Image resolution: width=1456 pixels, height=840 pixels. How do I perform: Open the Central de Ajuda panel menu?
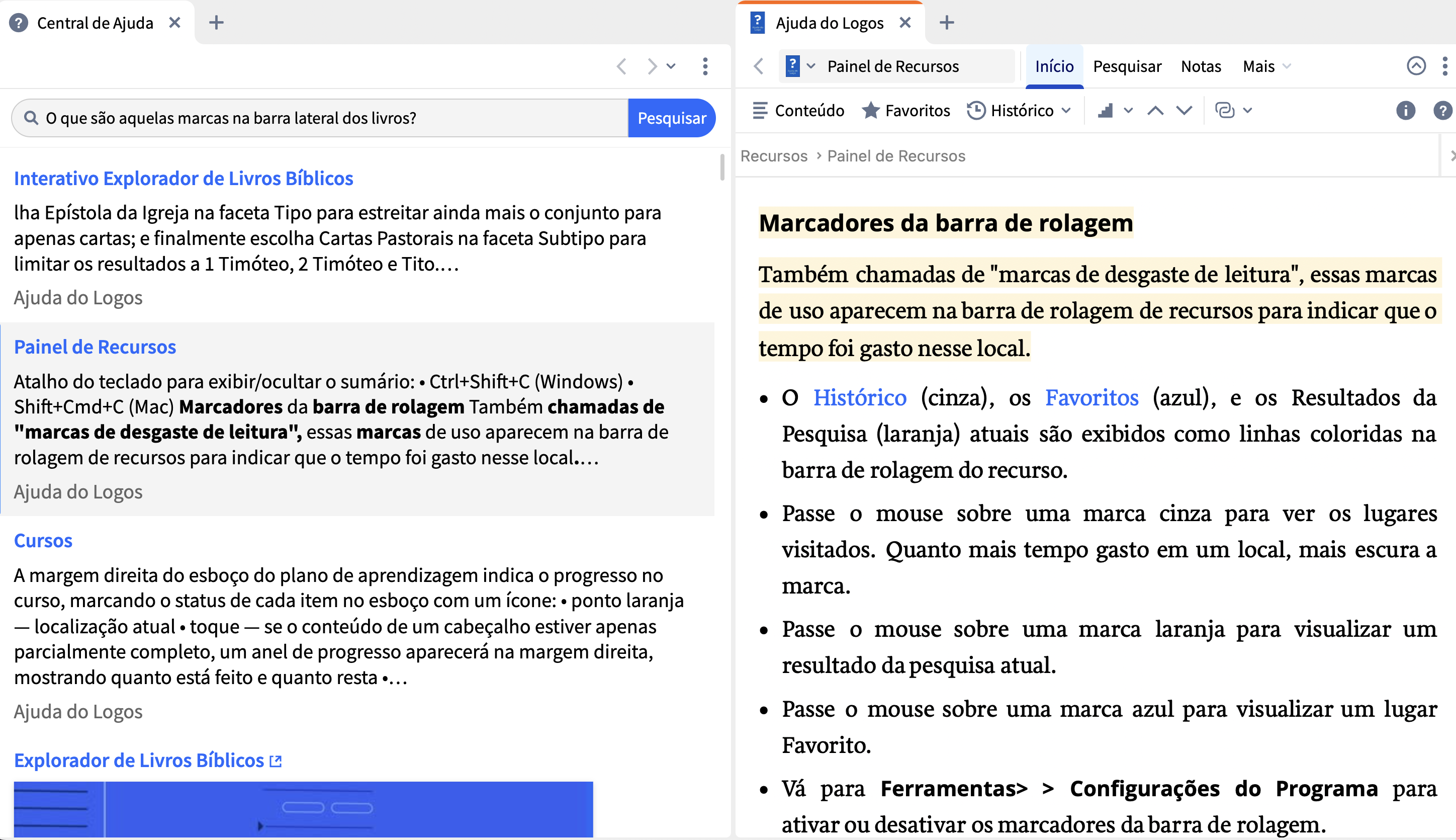coord(705,66)
